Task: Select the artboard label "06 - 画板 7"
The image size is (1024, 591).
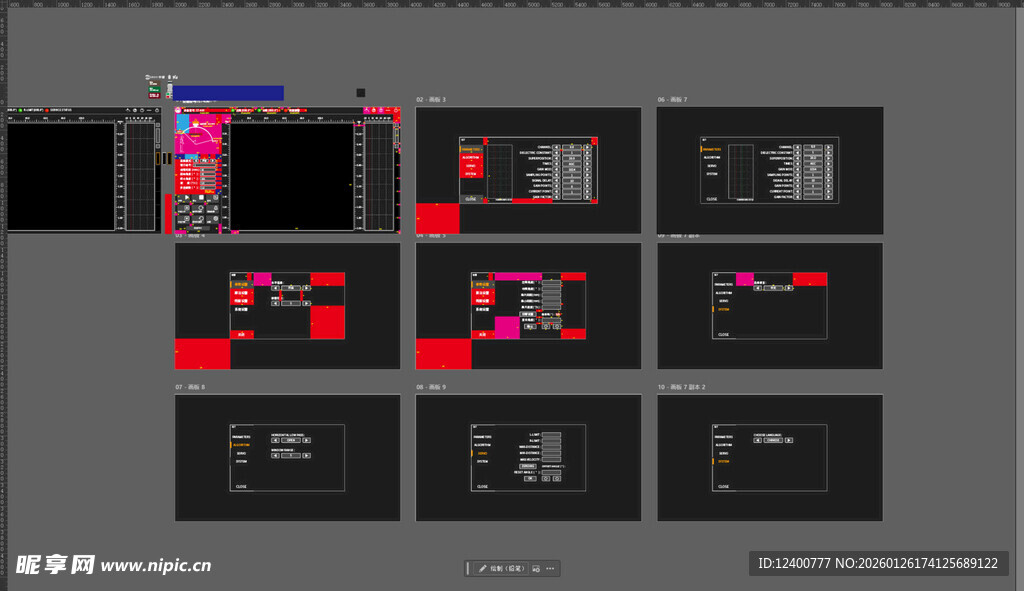Action: point(672,100)
